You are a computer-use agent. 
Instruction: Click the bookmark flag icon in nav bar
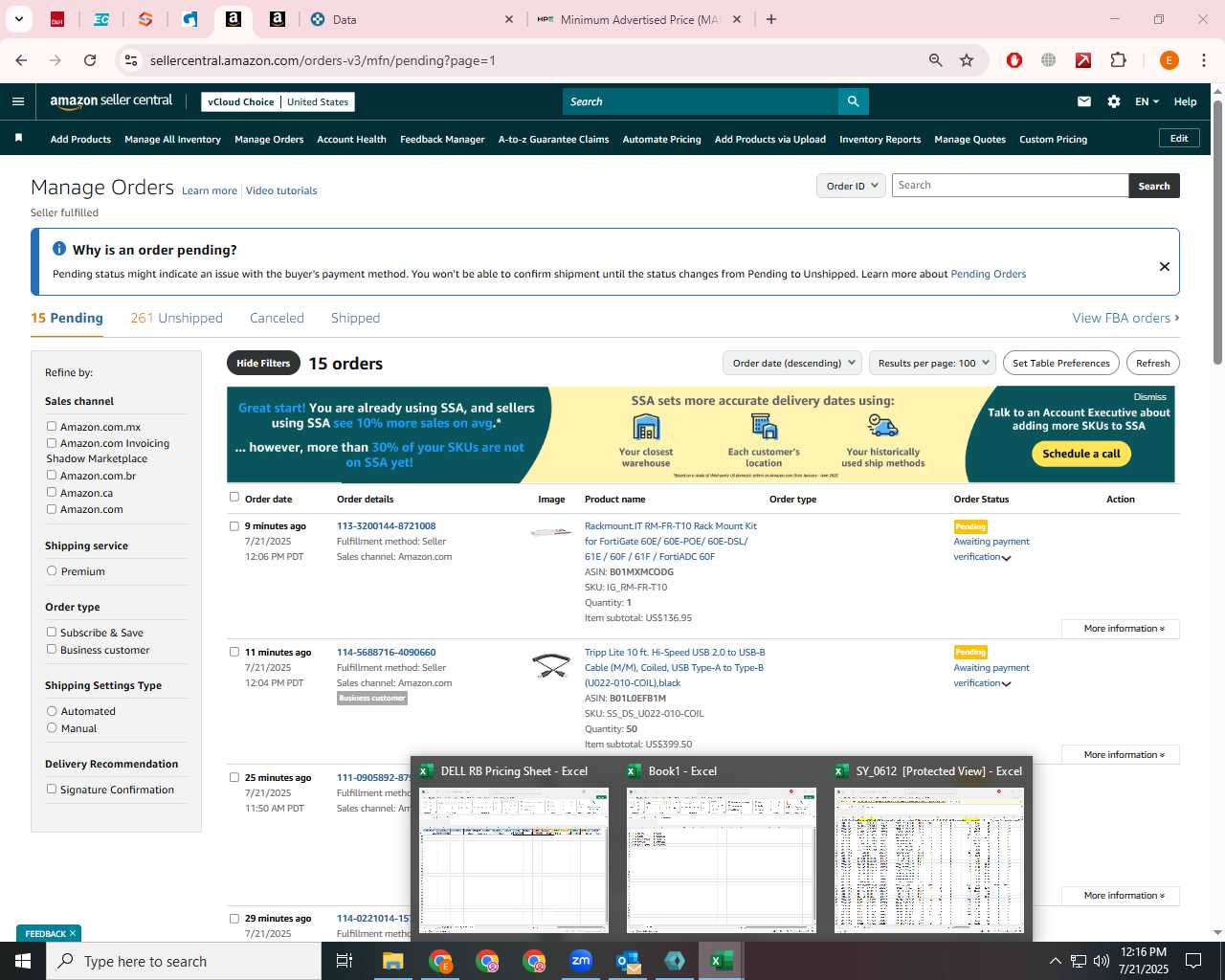point(18,139)
